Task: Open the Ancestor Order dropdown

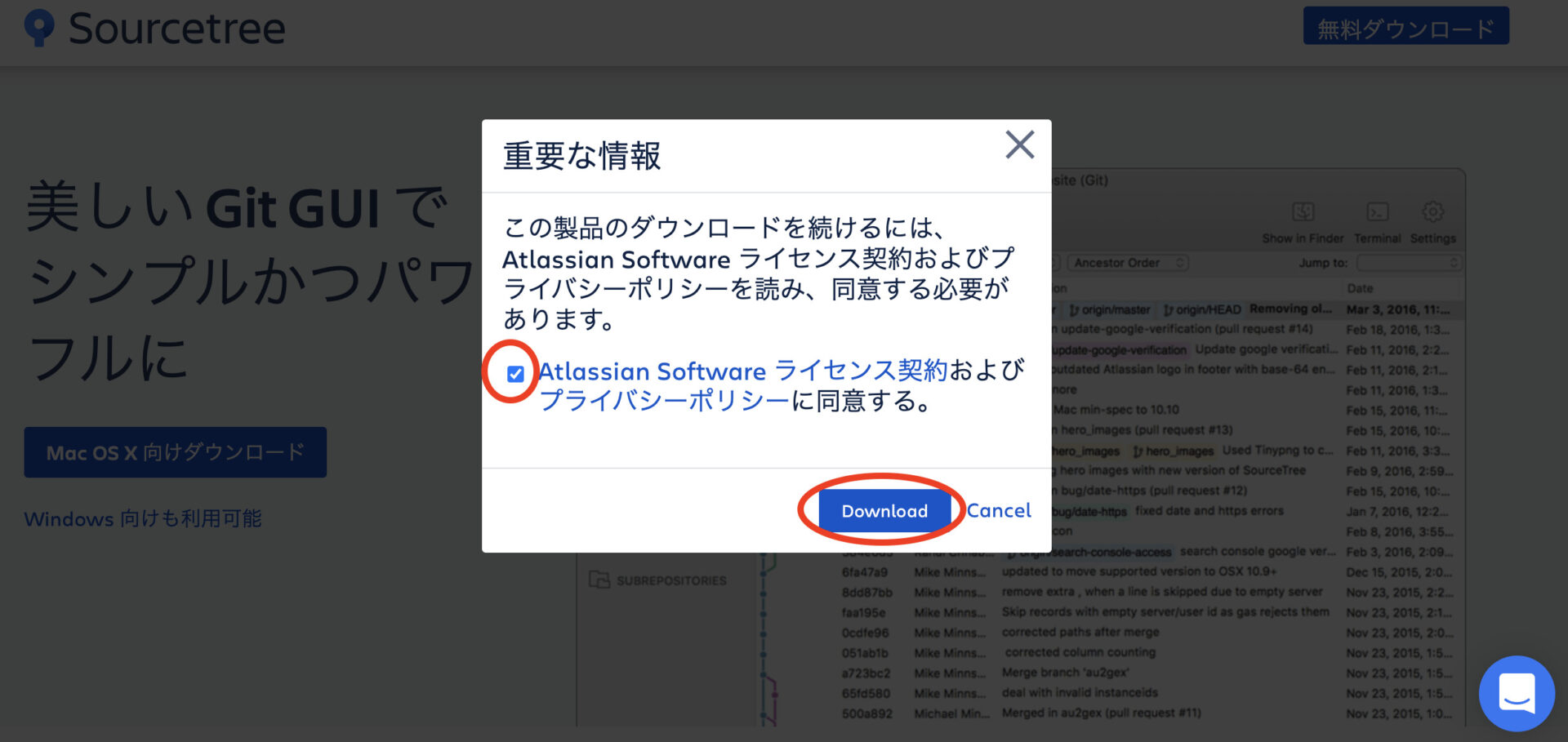Action: pos(1128,263)
